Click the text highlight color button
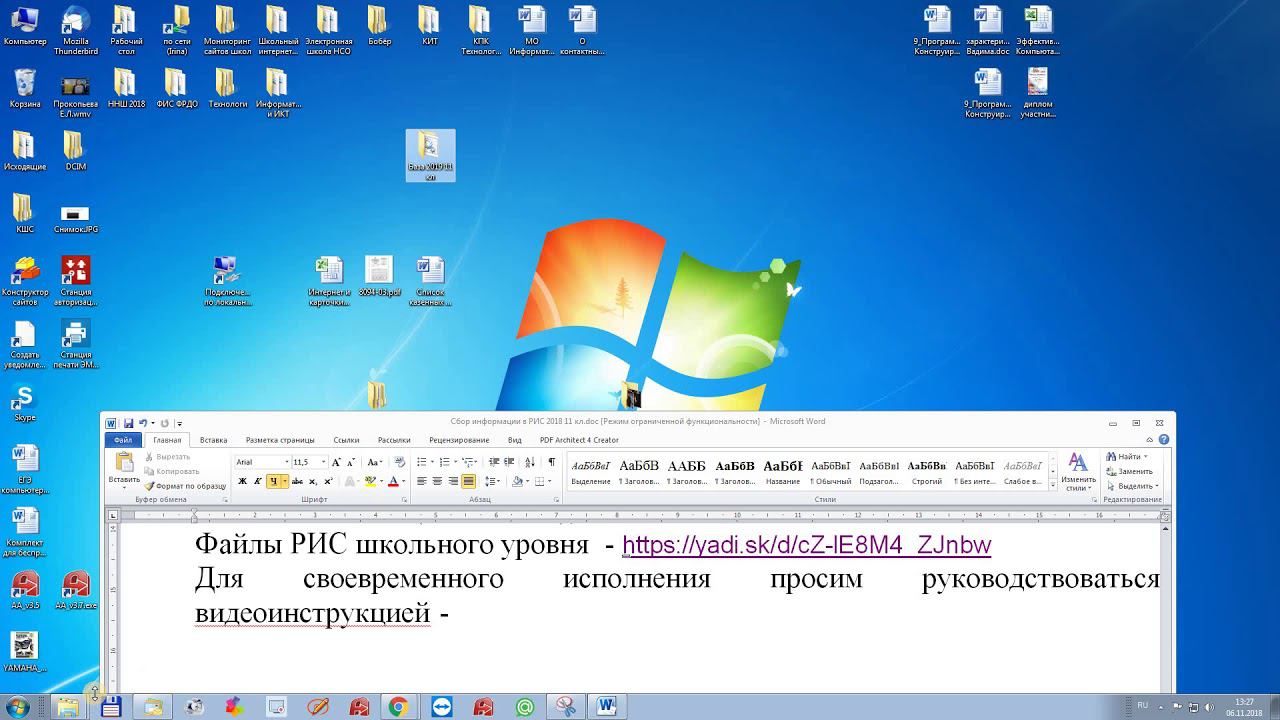 pos(370,481)
